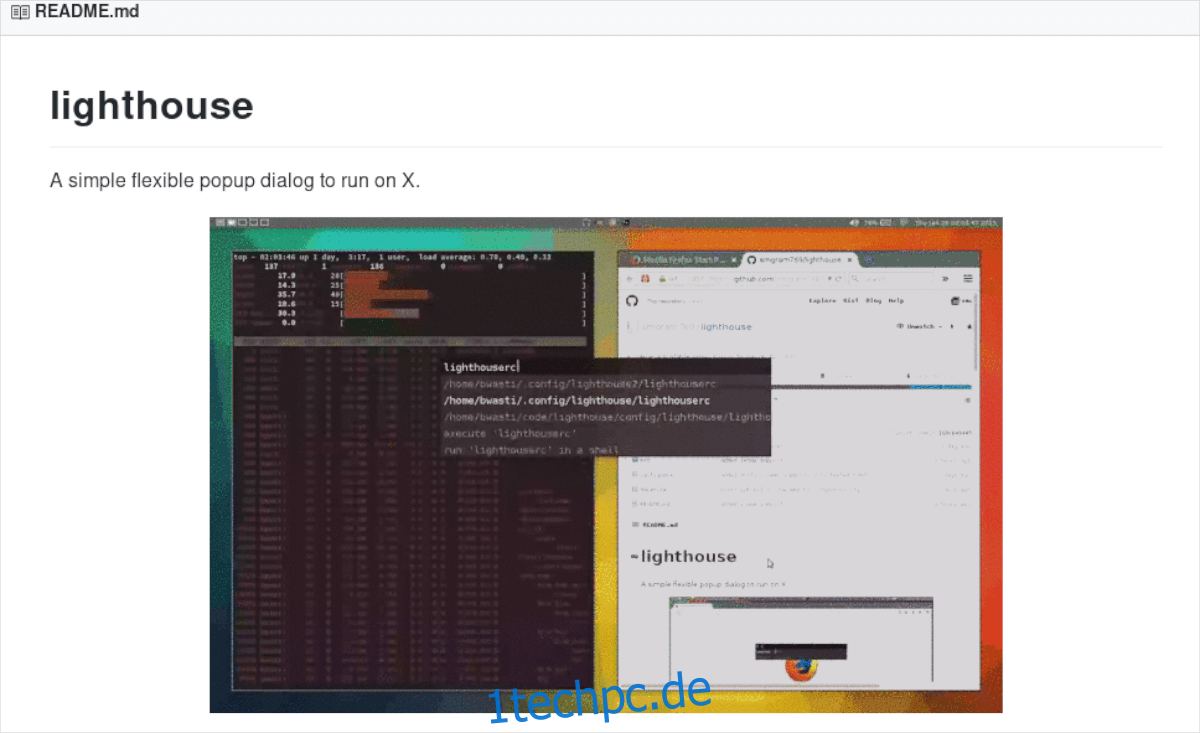
Task: Open the Firefox hamburger menu
Action: [968, 278]
